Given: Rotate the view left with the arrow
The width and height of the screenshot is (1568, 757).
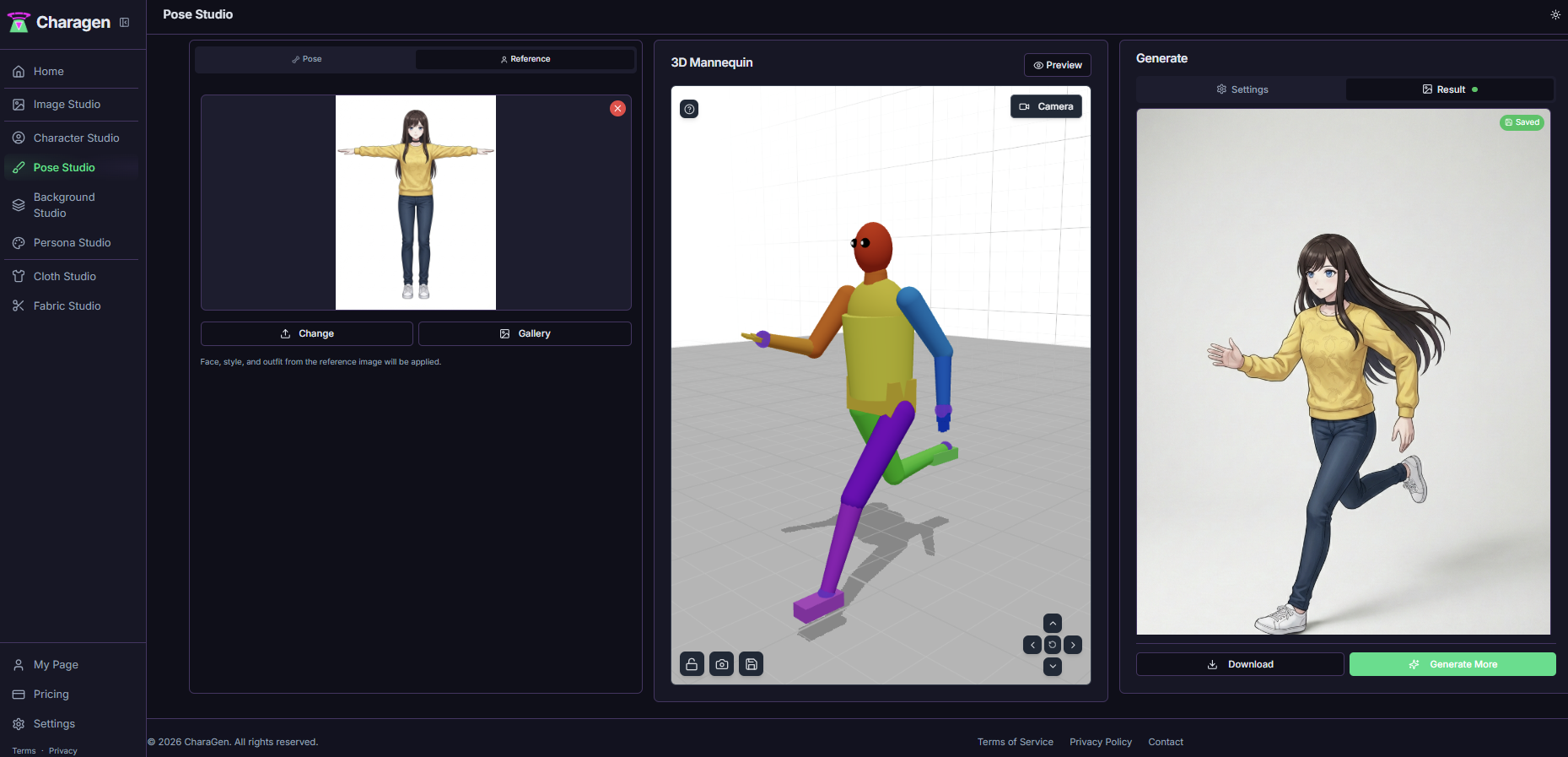Looking at the screenshot, I should [1032, 645].
